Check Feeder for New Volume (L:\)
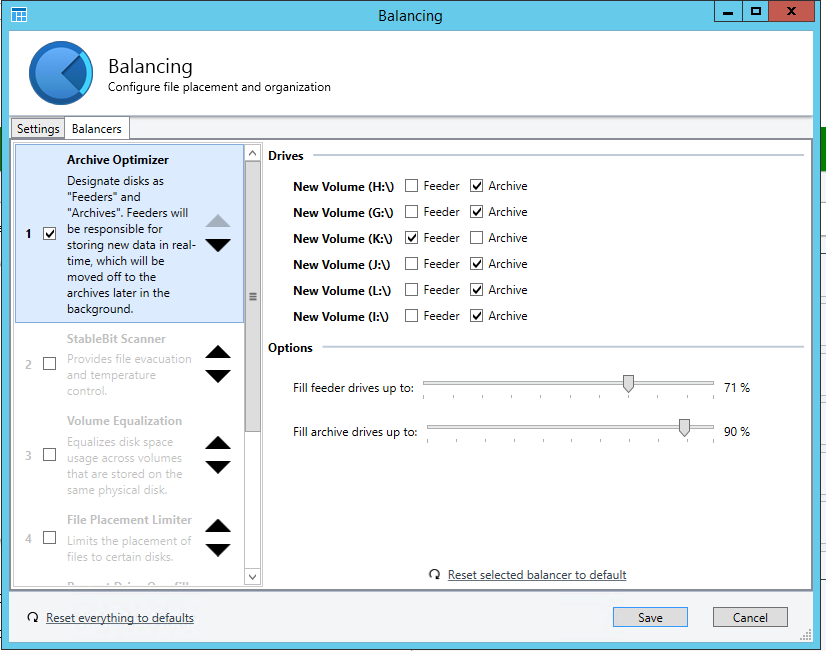The height and width of the screenshot is (651, 826). point(411,289)
